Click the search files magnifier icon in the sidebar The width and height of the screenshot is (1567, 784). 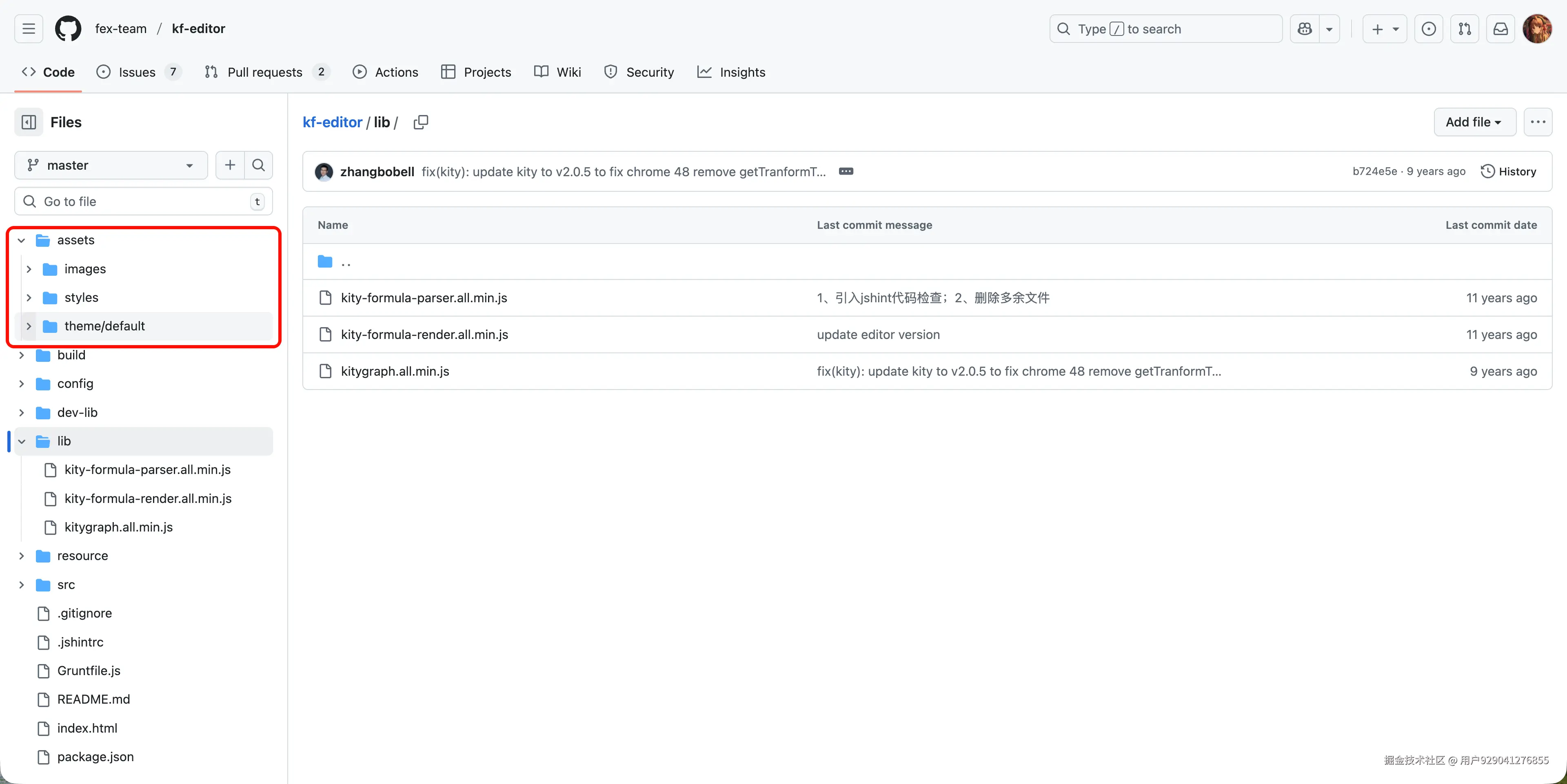point(259,165)
